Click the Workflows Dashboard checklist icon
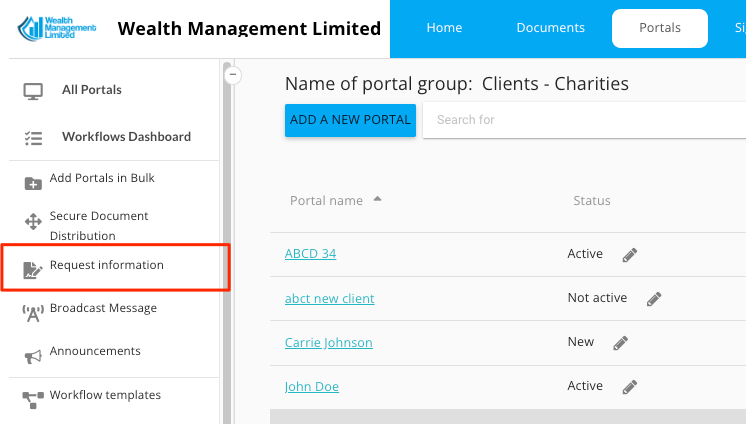746x424 pixels. point(33,138)
